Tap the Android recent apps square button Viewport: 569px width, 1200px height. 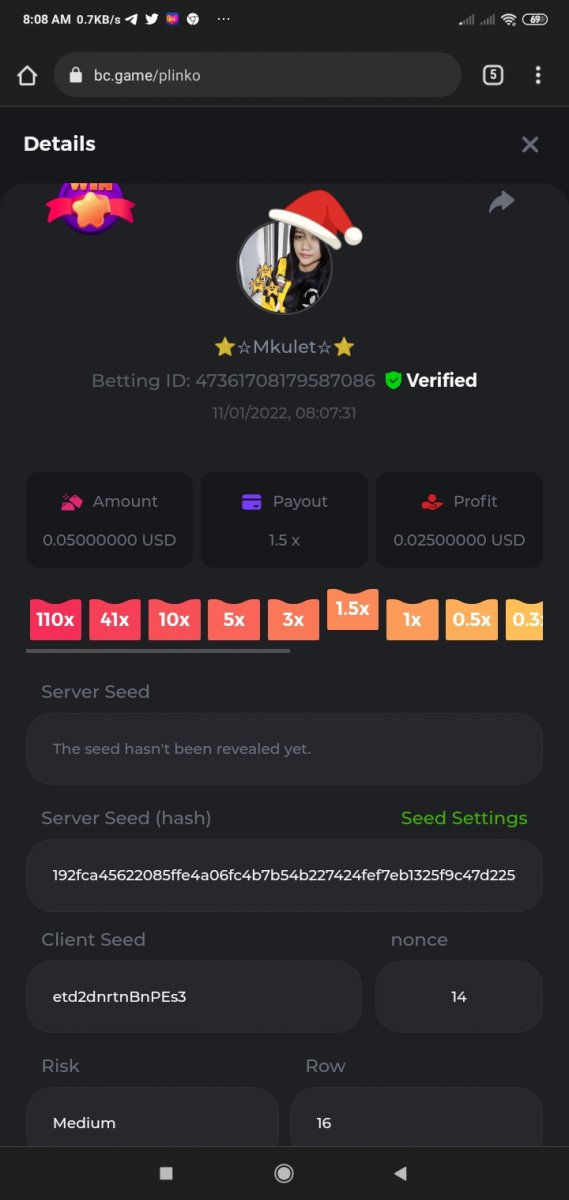[x=166, y=1173]
